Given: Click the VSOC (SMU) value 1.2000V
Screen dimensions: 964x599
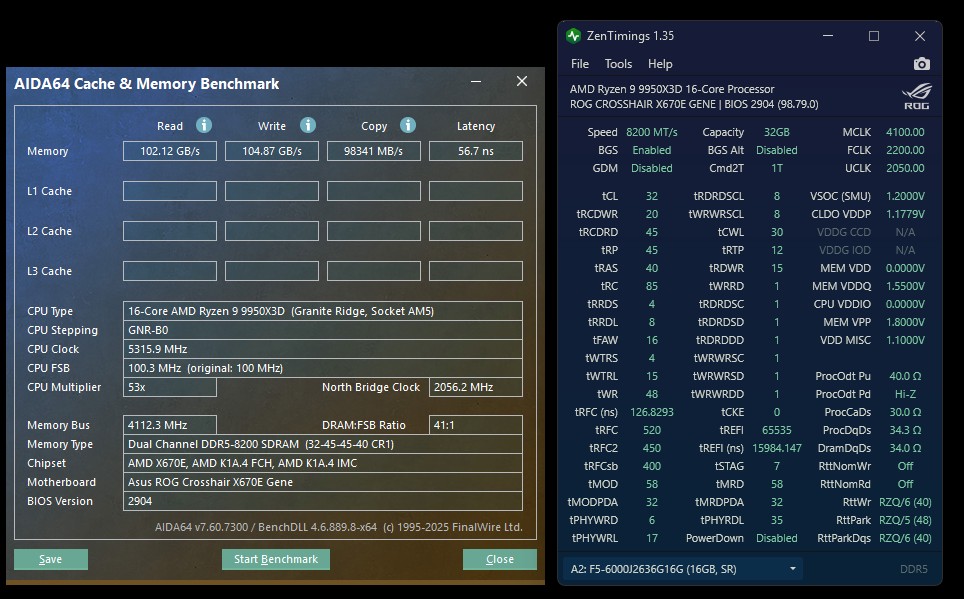Looking at the screenshot, I should (x=905, y=196).
